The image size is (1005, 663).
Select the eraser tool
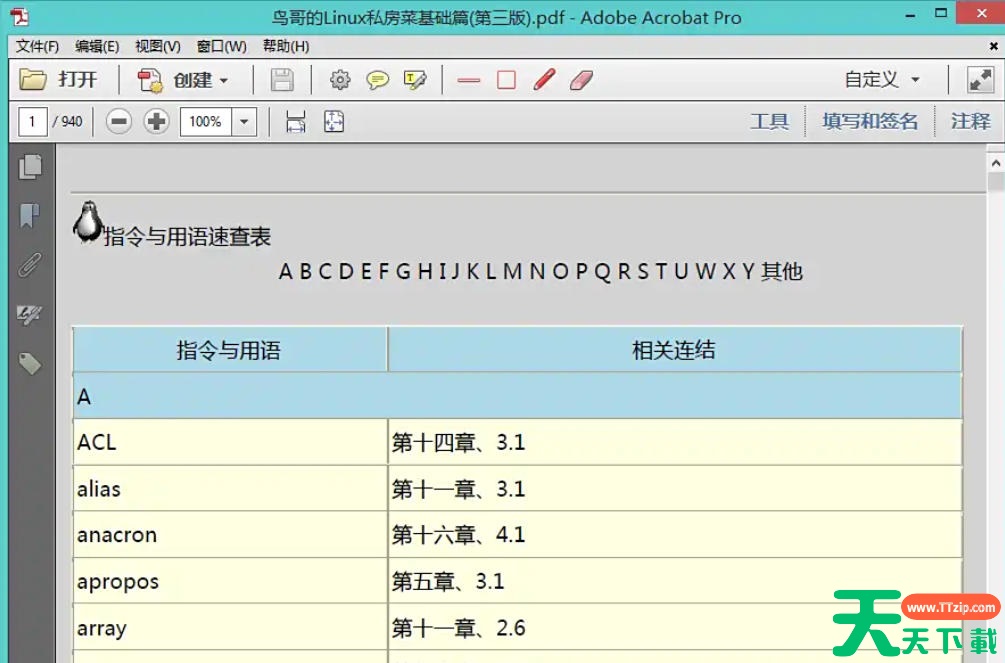click(x=582, y=80)
